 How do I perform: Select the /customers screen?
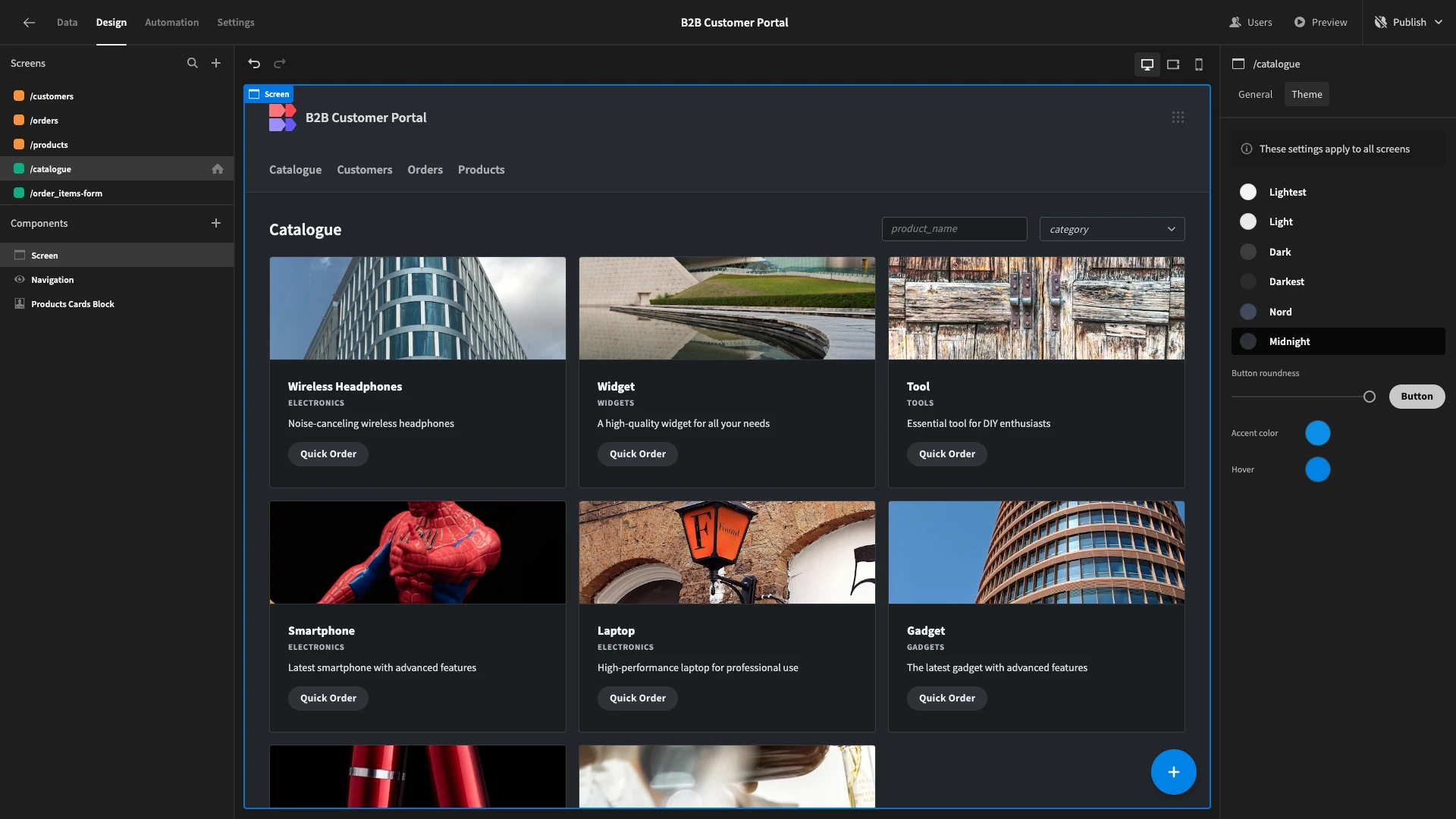click(x=117, y=96)
